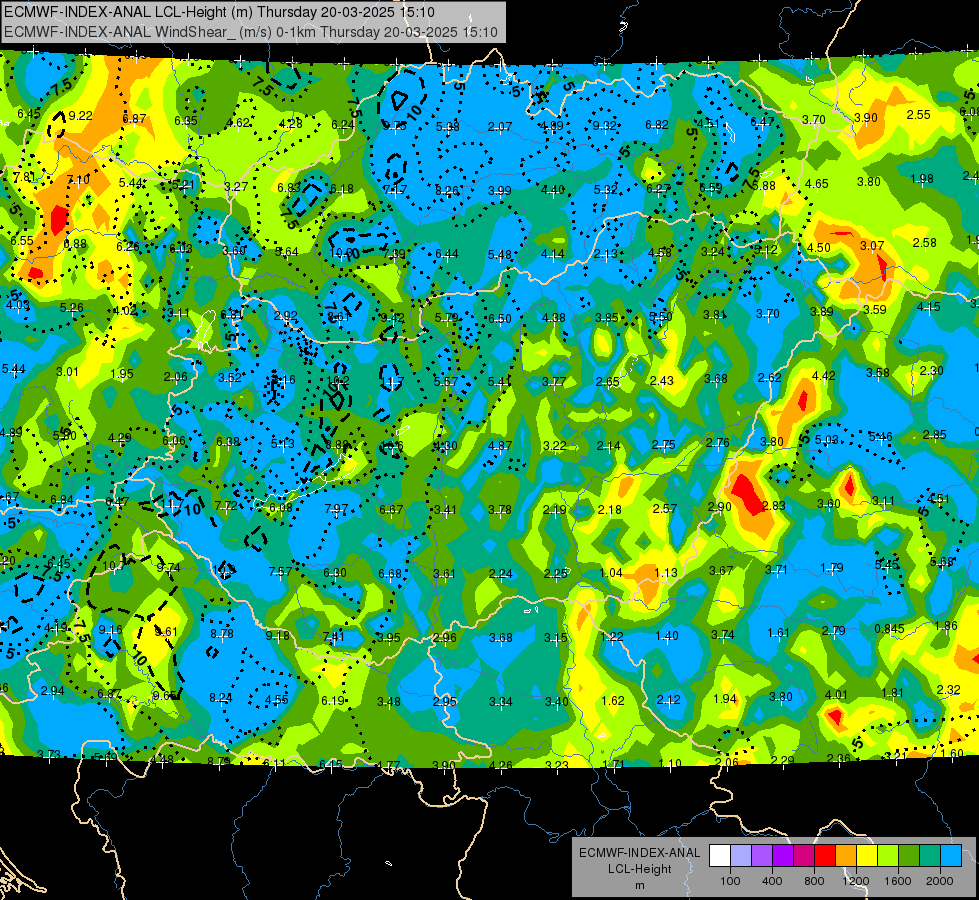Viewport: 979px width, 900px height.
Task: Click the light lavender legend swatch
Action: [741, 855]
